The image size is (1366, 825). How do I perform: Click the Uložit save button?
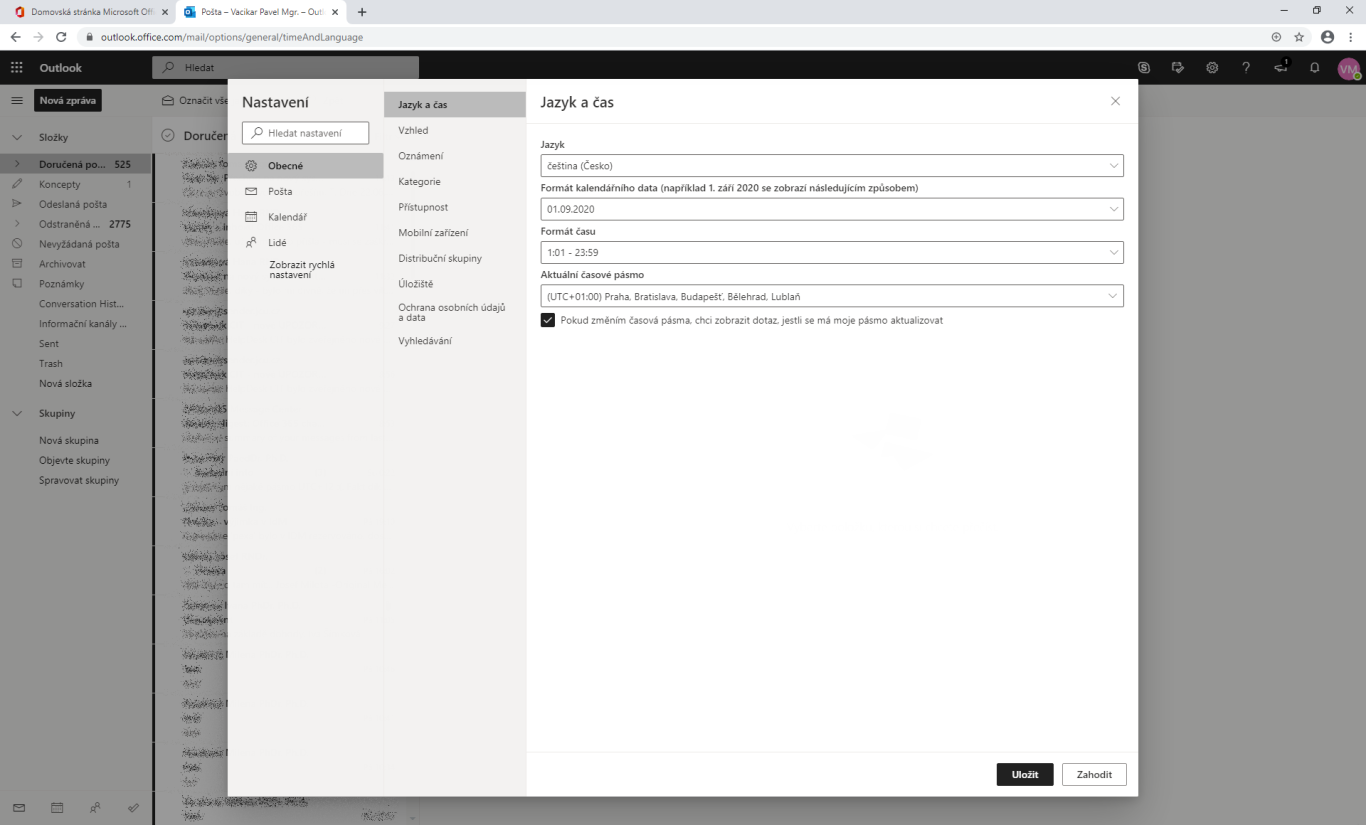[1024, 774]
